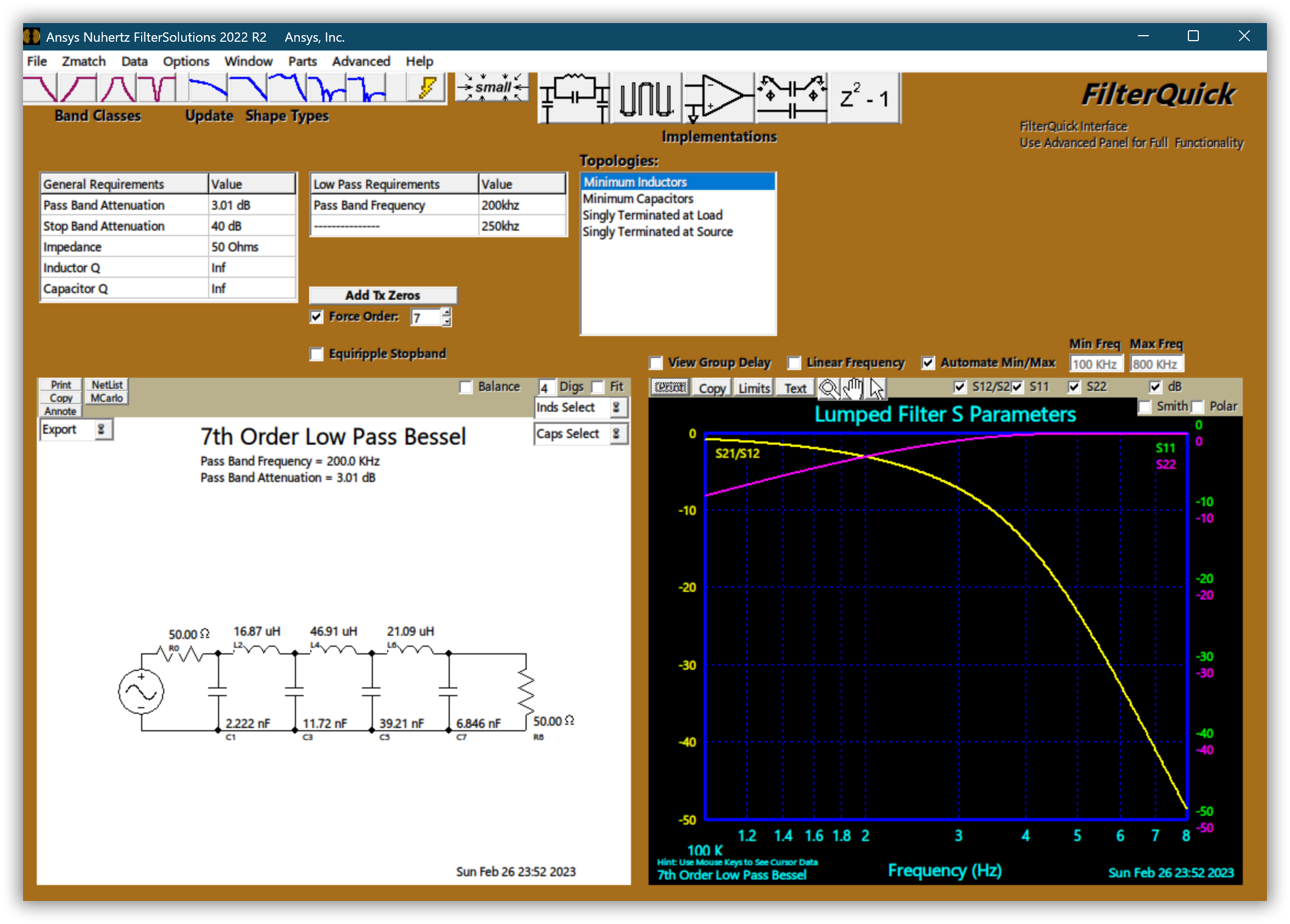Activate the plot magnifier zoom tool
1290x924 pixels.
tap(828, 388)
